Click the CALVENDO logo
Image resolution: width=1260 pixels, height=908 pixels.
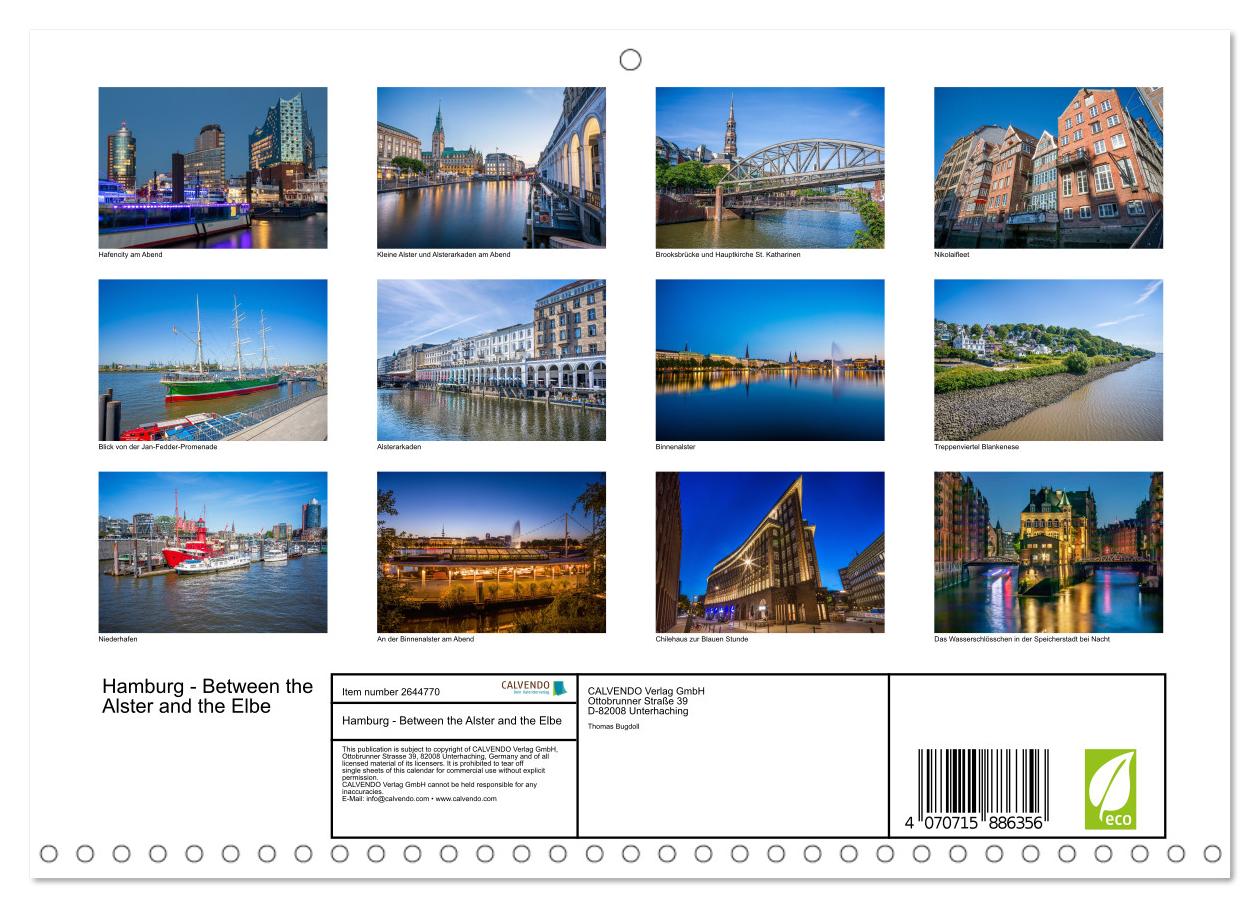[534, 688]
